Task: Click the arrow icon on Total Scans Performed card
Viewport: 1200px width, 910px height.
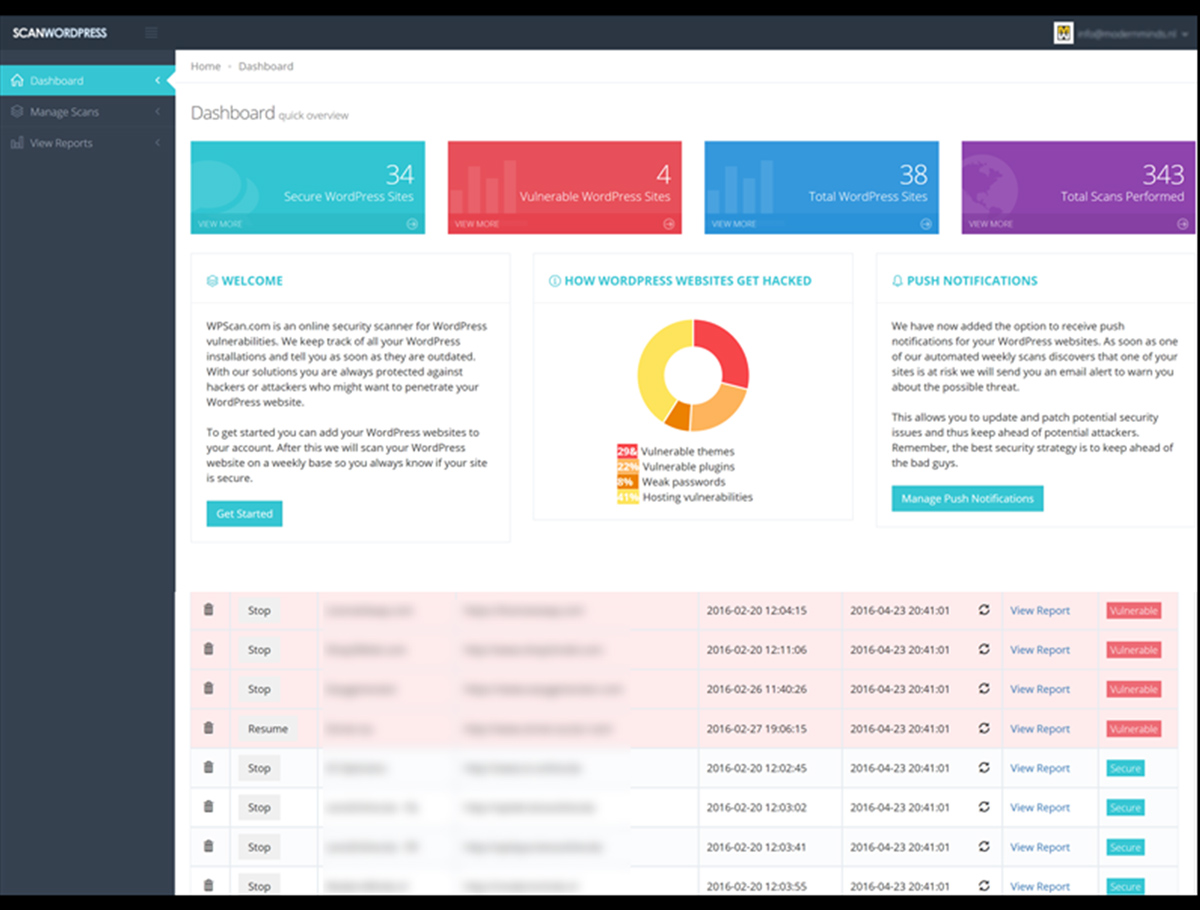Action: [1183, 224]
